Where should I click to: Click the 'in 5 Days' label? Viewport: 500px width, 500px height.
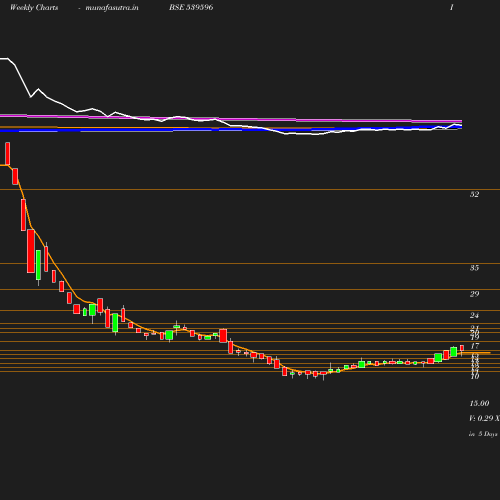coord(483,434)
